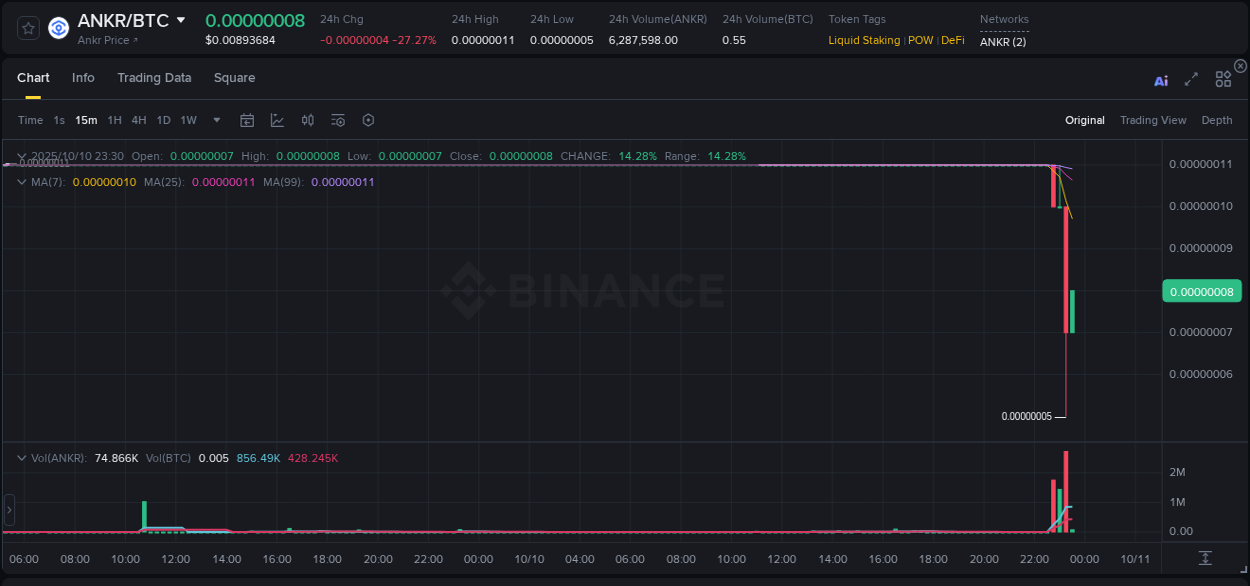Click the candlestick compare icon

click(307, 119)
